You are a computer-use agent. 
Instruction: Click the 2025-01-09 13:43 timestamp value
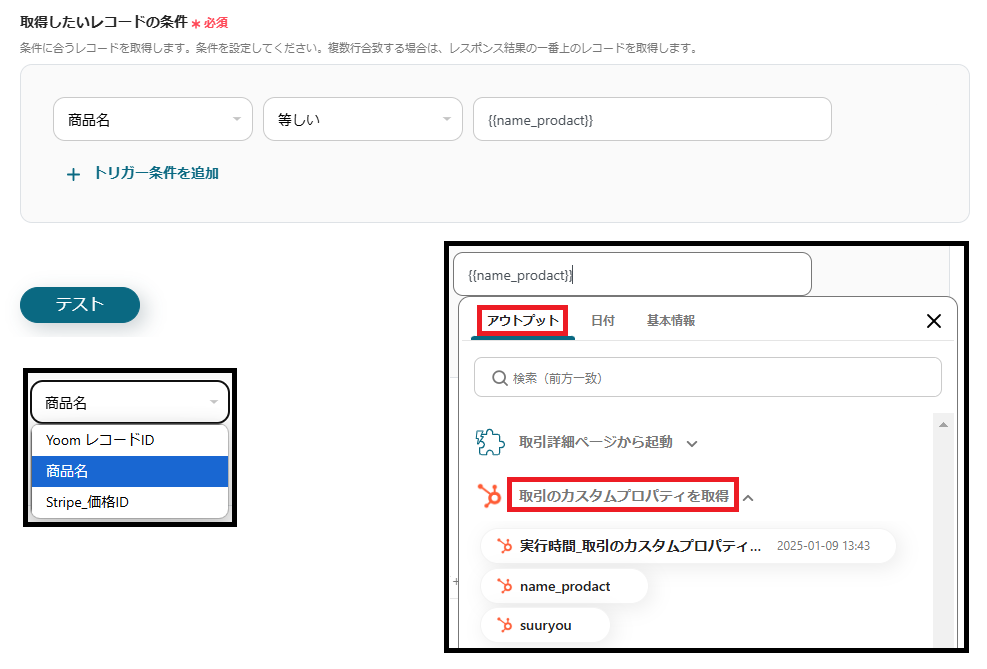[823, 546]
